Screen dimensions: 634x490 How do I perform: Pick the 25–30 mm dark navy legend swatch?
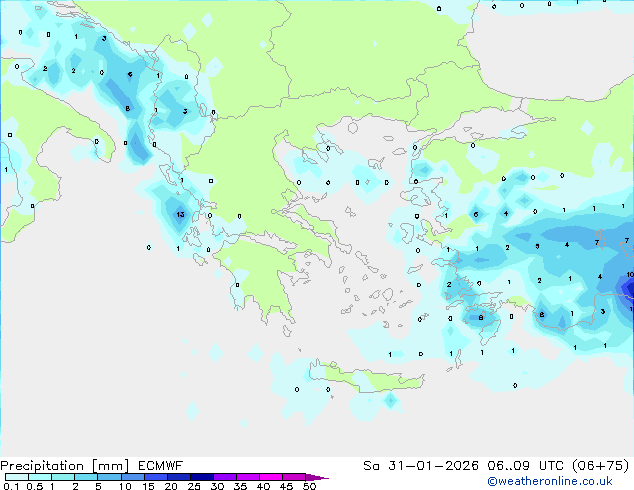click(201, 477)
